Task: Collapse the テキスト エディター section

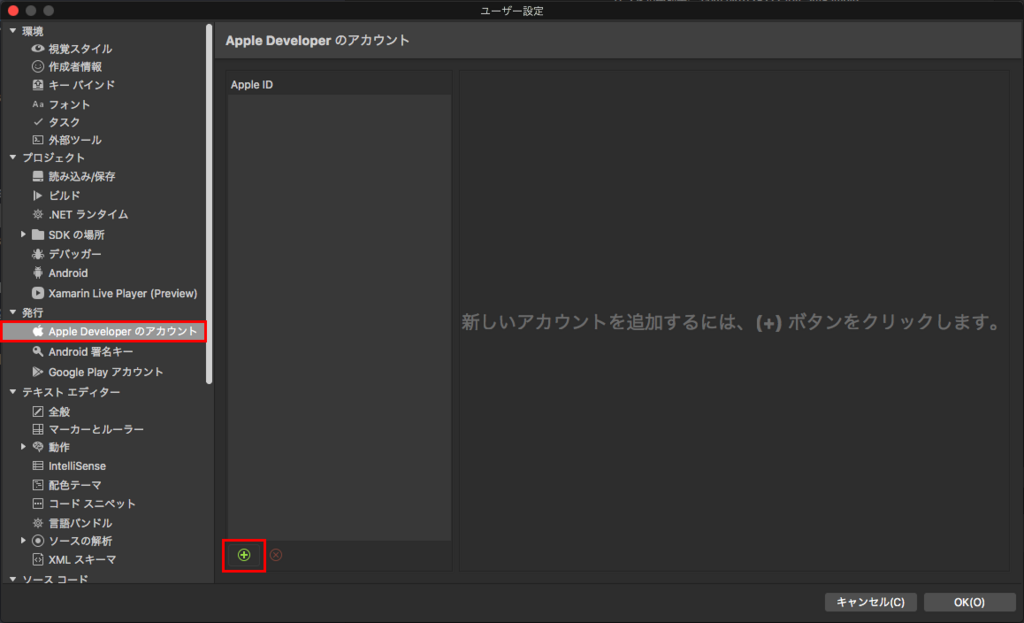Action: tap(13, 392)
